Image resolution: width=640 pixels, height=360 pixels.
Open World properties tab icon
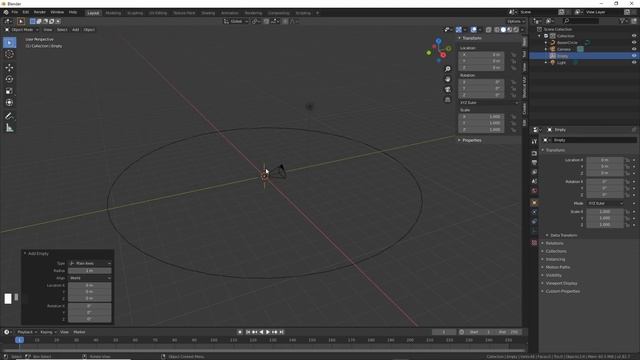(534, 191)
